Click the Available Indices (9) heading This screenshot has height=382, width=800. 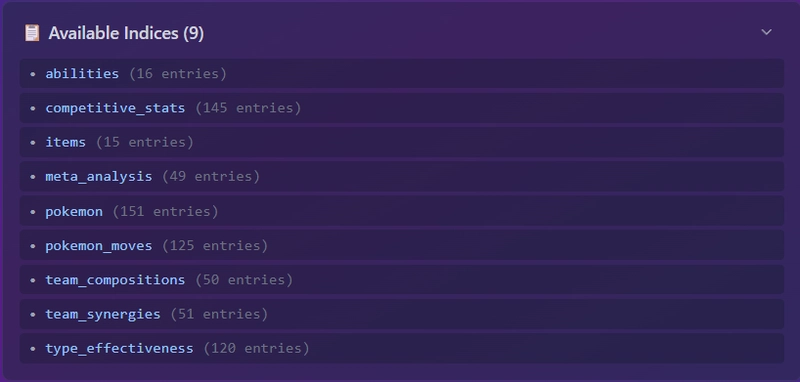click(126, 33)
